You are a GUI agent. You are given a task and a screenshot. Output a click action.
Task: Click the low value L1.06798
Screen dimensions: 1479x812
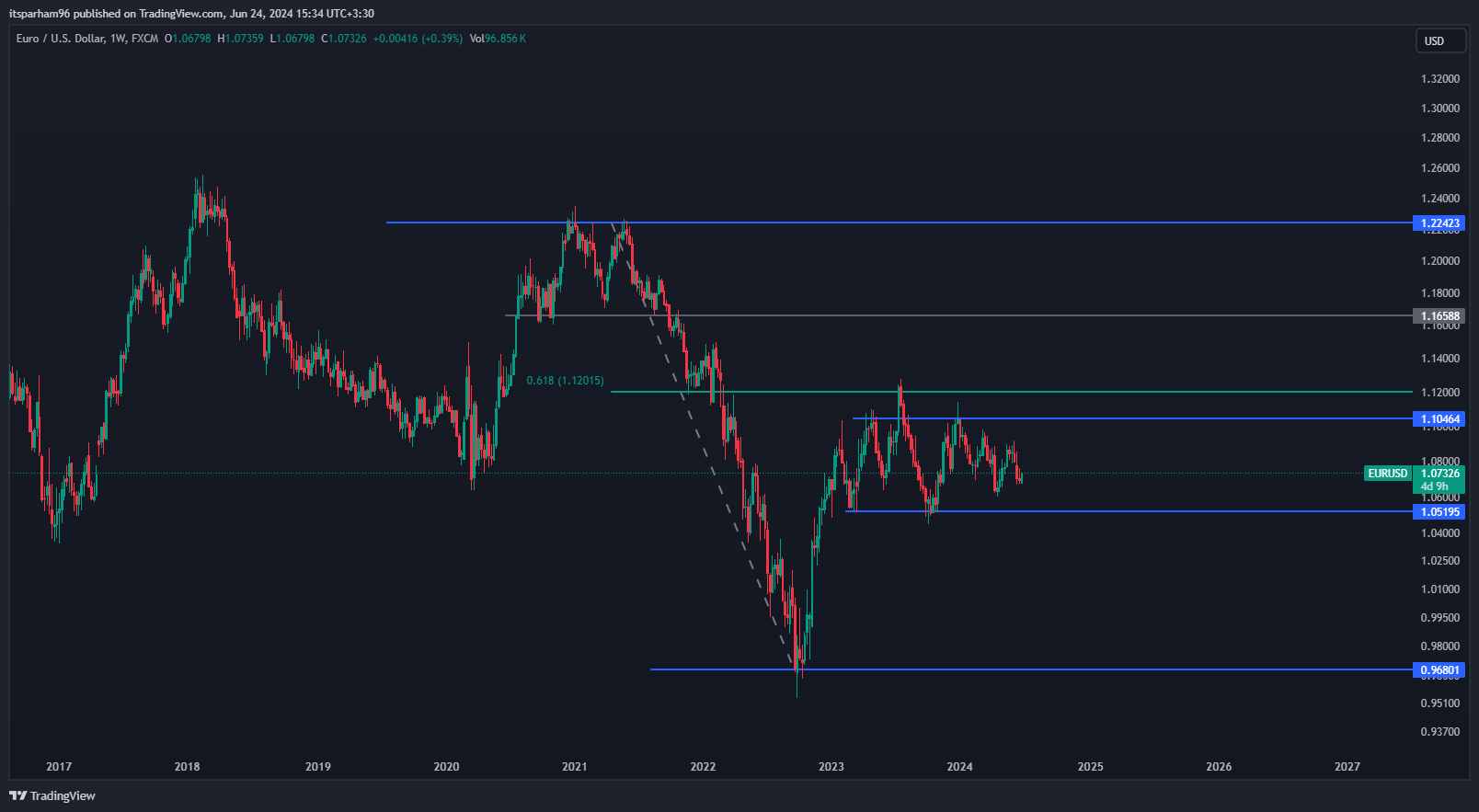(x=292, y=39)
